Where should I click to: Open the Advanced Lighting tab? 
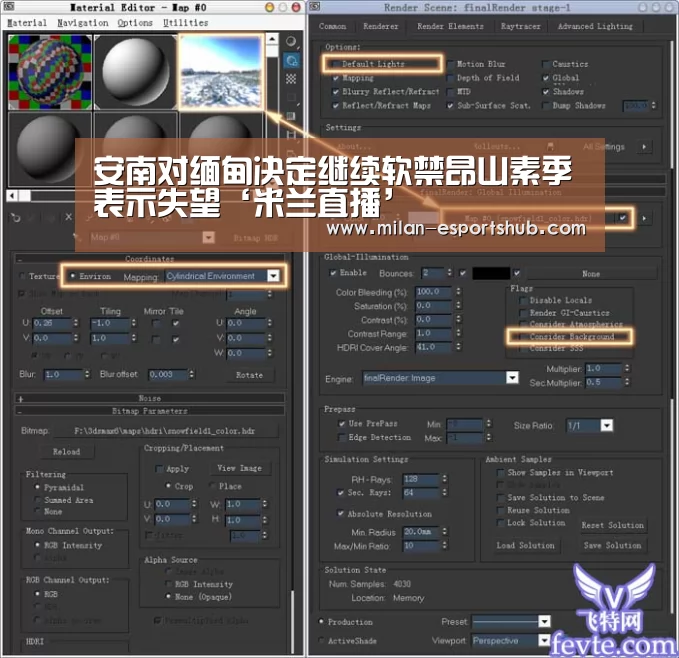595,26
